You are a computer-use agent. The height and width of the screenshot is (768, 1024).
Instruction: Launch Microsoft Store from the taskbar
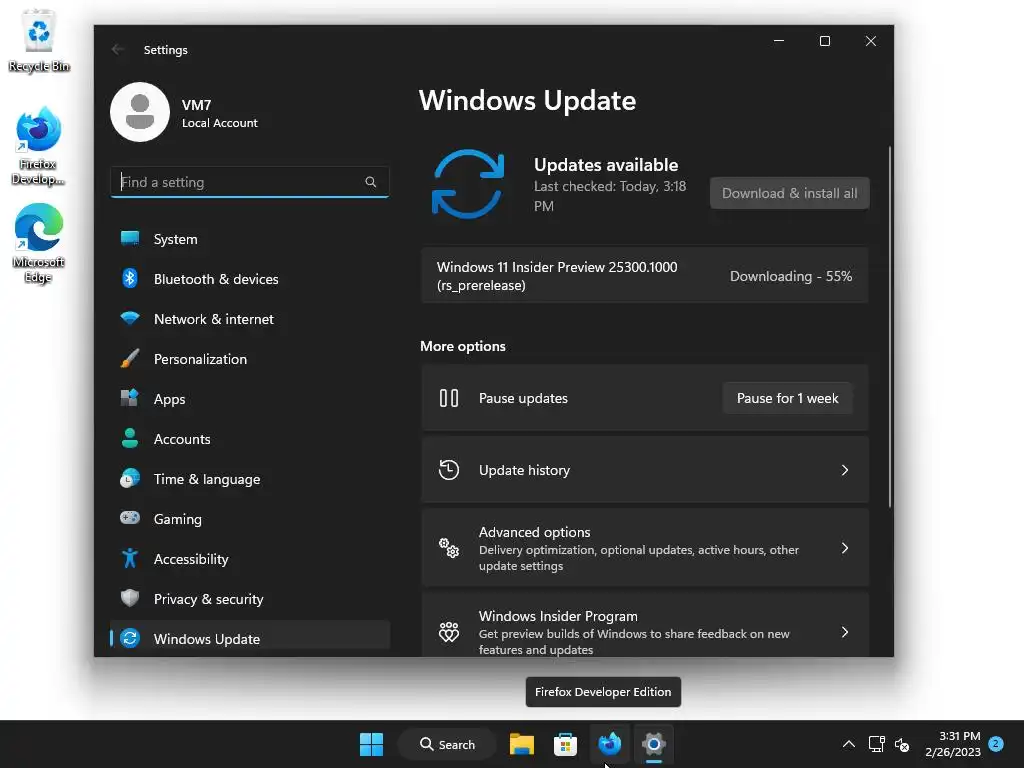pos(565,744)
